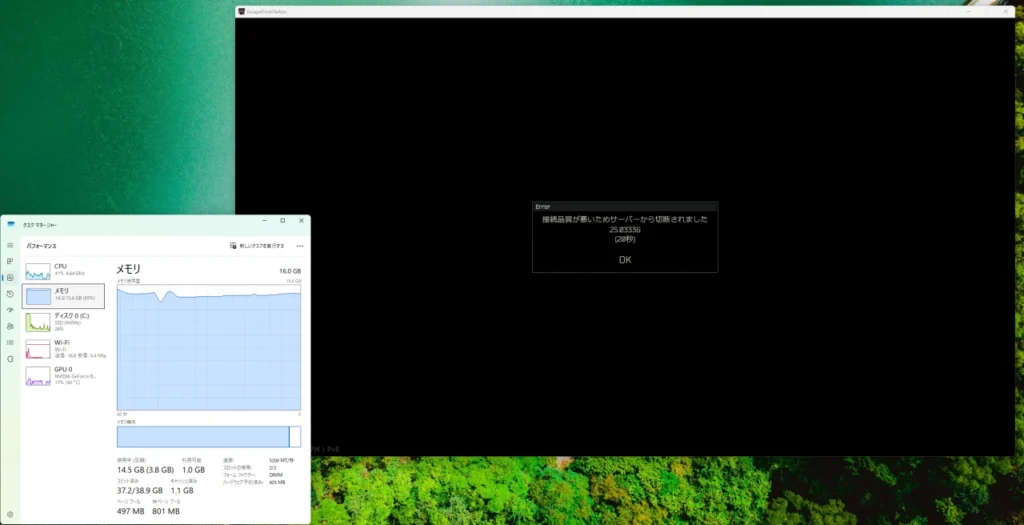This screenshot has height=525, width=1024.
Task: Select the Performance page icon in sidebar
Action: pos(10,277)
